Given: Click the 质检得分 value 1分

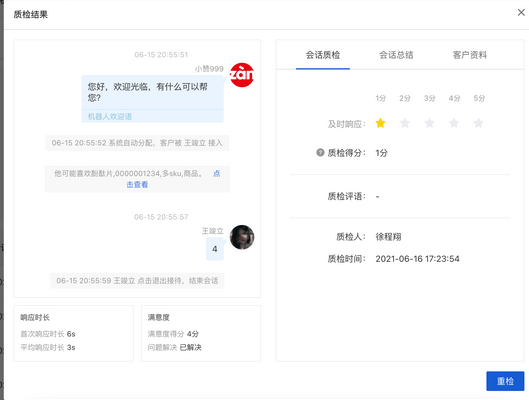Looking at the screenshot, I should (382, 153).
